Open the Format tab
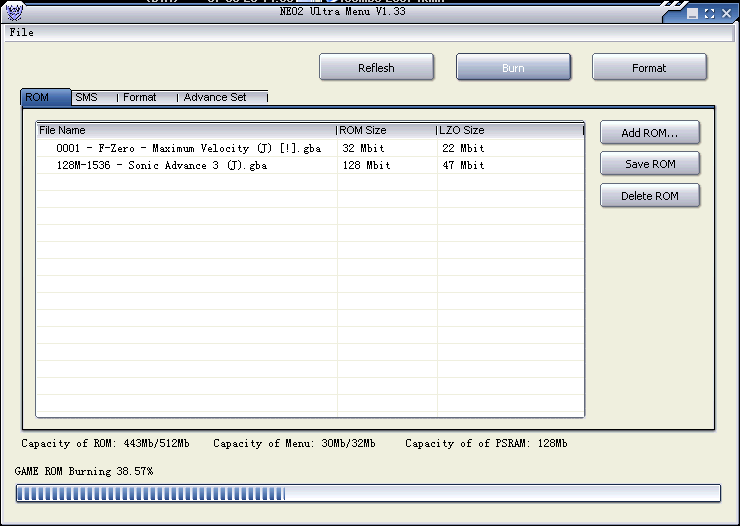This screenshot has width=740, height=526. point(140,97)
